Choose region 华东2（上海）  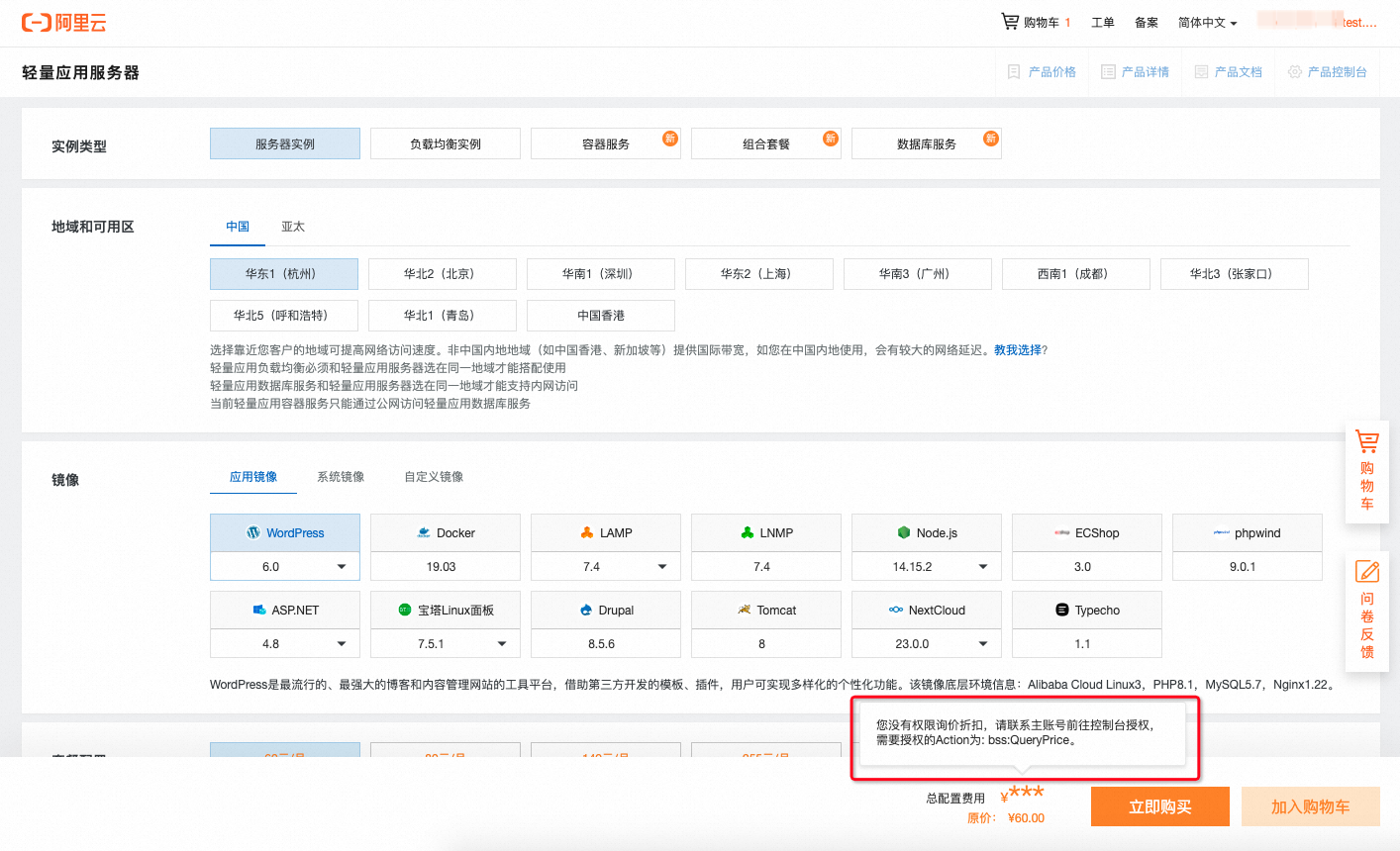759,274
